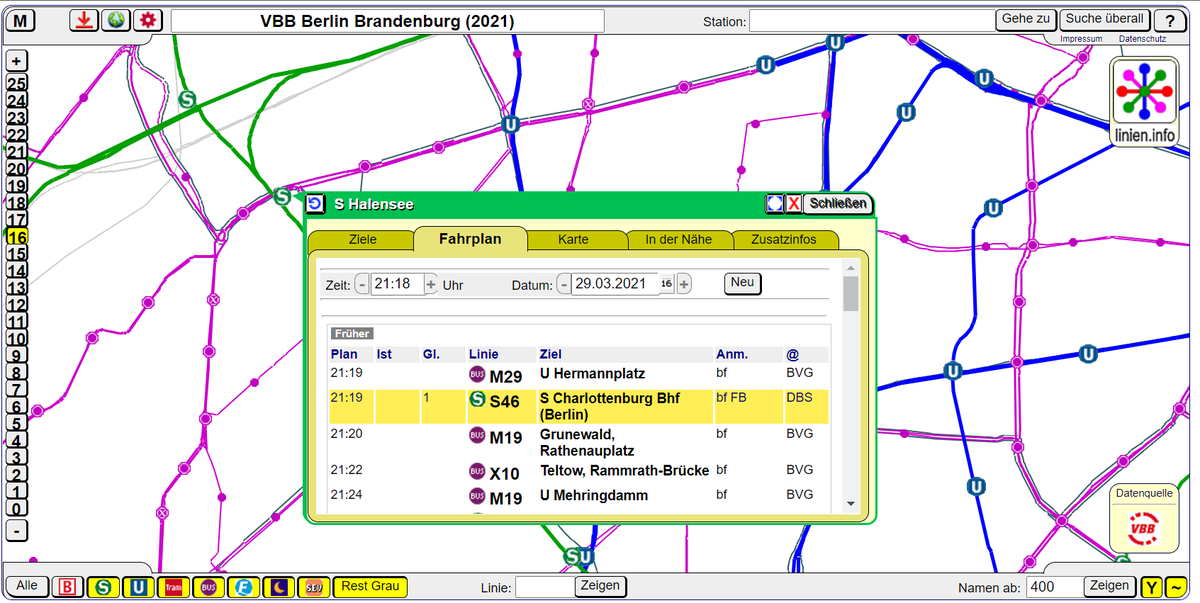
Task: Zoom in with plus button
Action: (17, 60)
